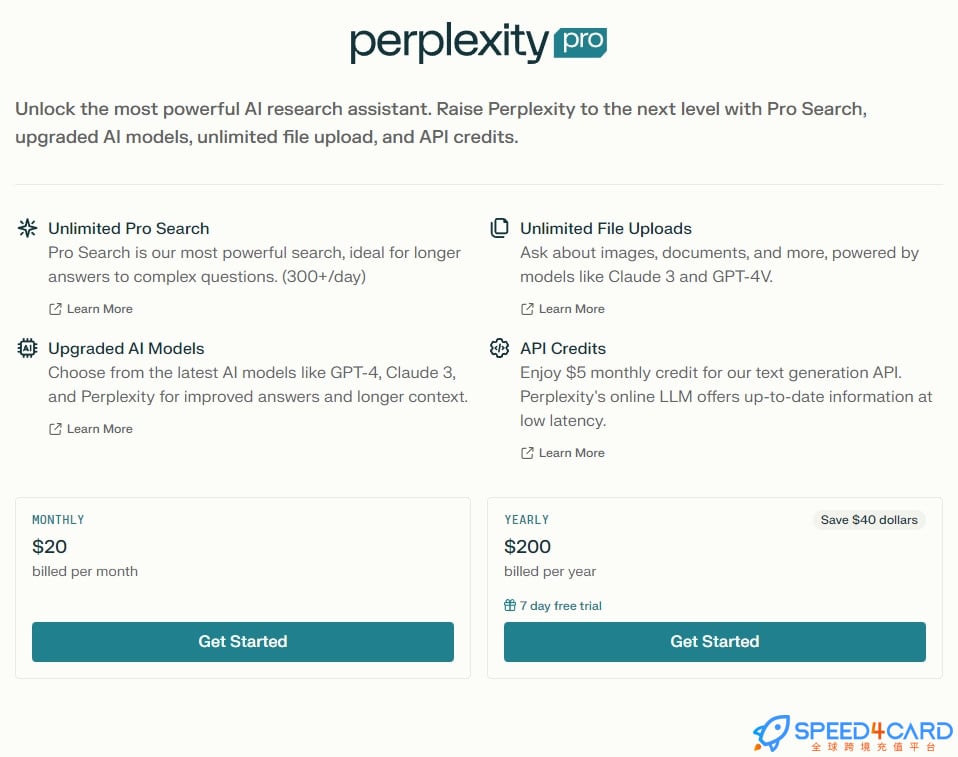Open Learn More under Unlimited Pro Search
The image size is (958, 757).
click(100, 309)
